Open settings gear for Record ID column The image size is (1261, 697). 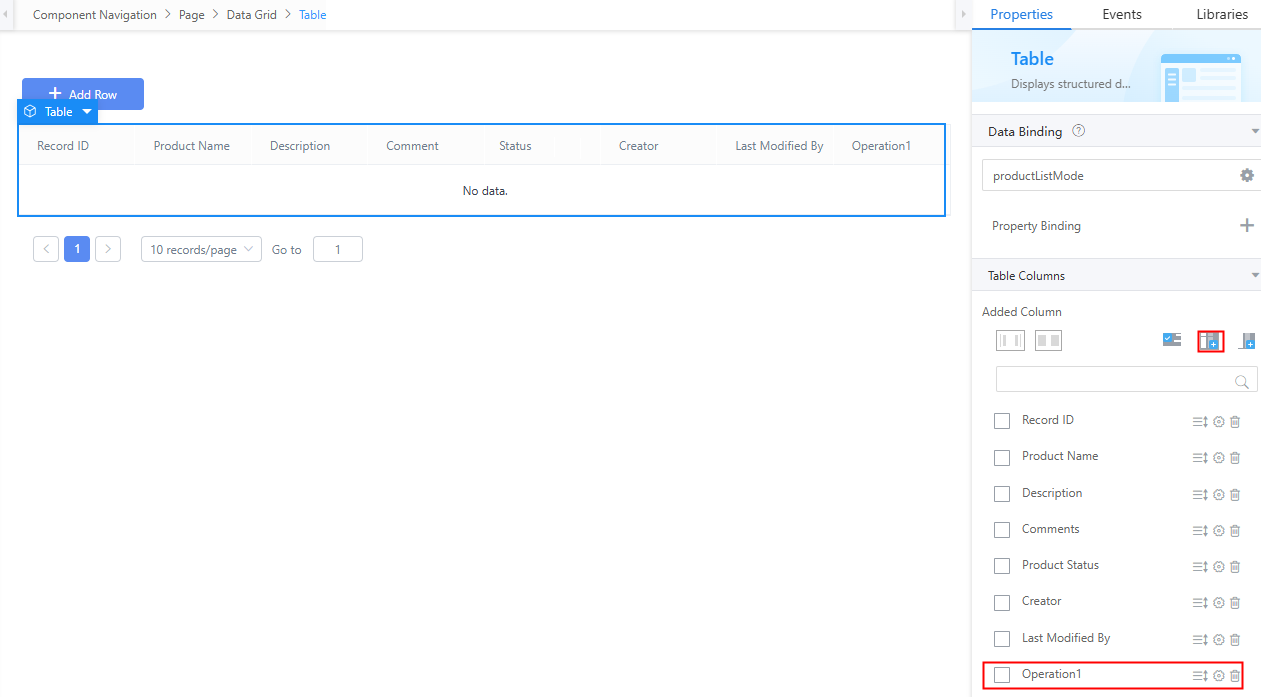click(1219, 422)
